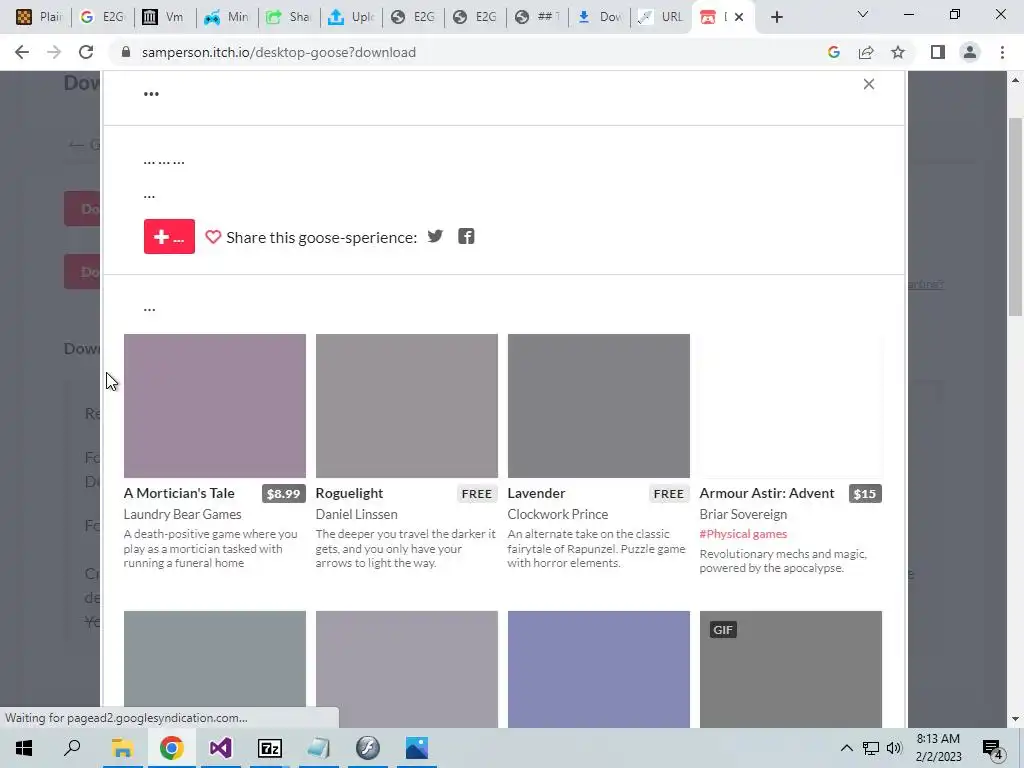The width and height of the screenshot is (1024, 768).
Task: Visit Laundry Bear Games author page
Action: coord(182,514)
